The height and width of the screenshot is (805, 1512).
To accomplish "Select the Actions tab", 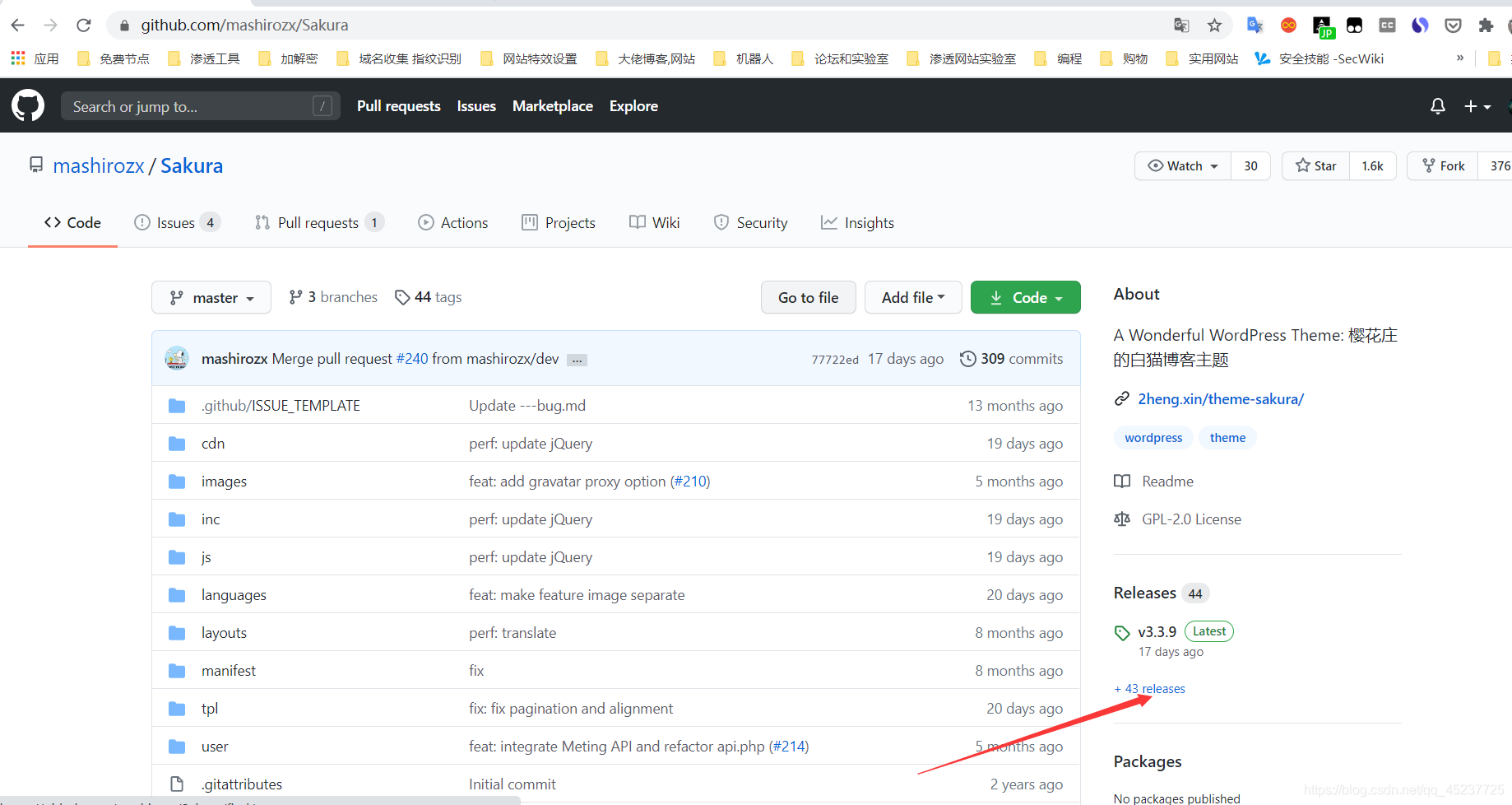I will 453,222.
